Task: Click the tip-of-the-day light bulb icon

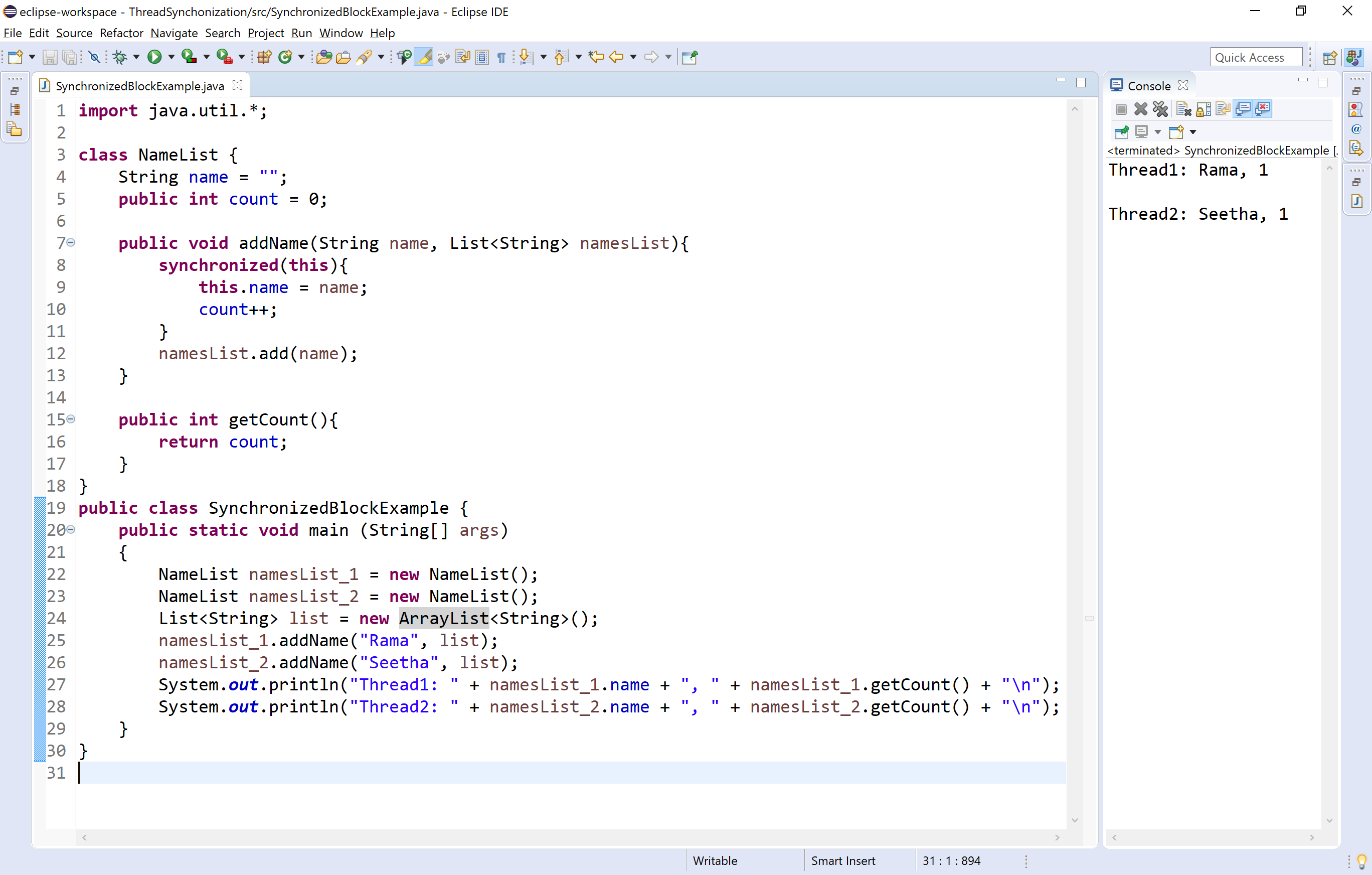Action: 1362,861
